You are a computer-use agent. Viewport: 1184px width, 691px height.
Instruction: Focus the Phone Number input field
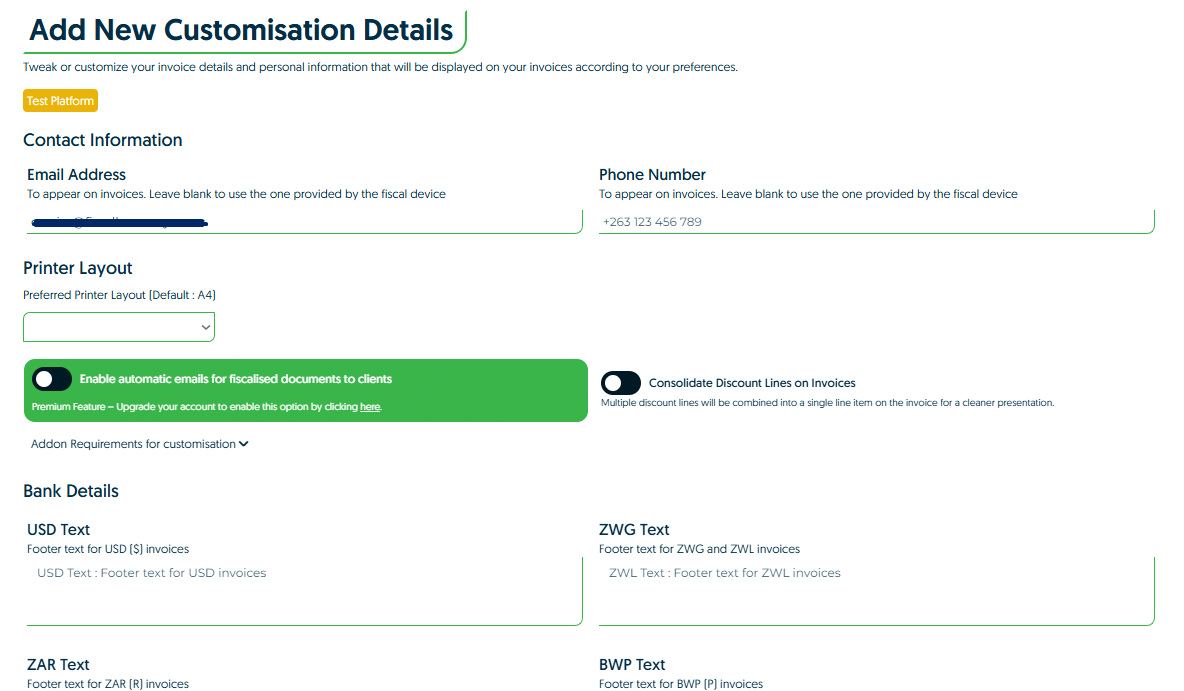tap(876, 222)
